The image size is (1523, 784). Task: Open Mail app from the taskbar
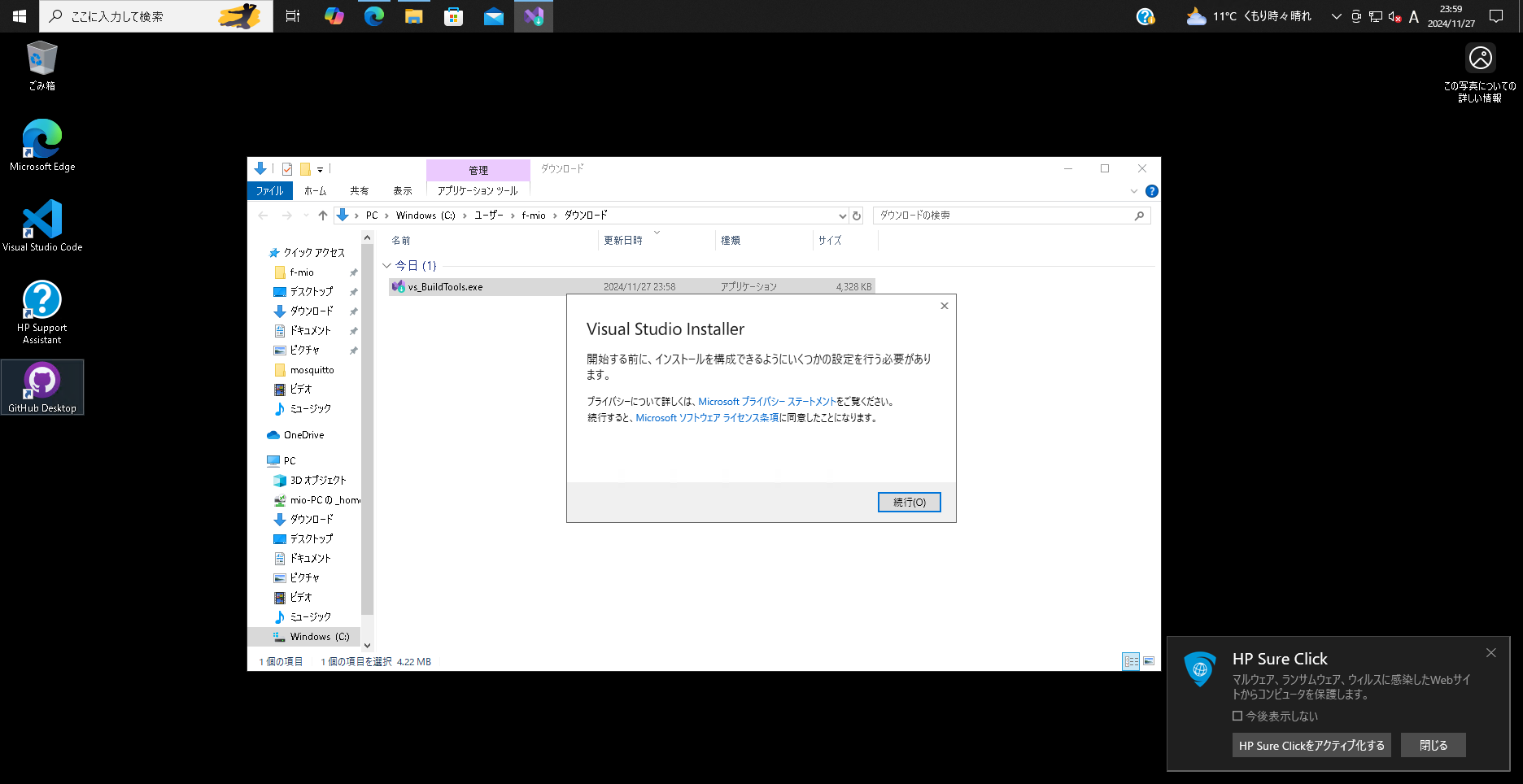(x=493, y=16)
